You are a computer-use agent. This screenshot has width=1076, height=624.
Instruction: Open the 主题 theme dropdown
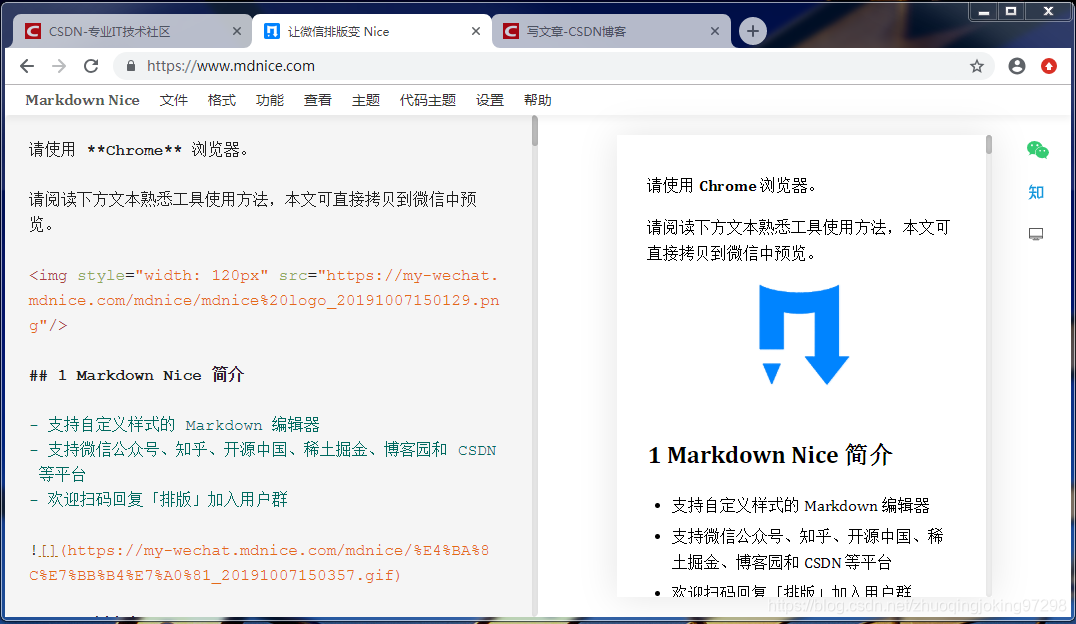(x=366, y=100)
